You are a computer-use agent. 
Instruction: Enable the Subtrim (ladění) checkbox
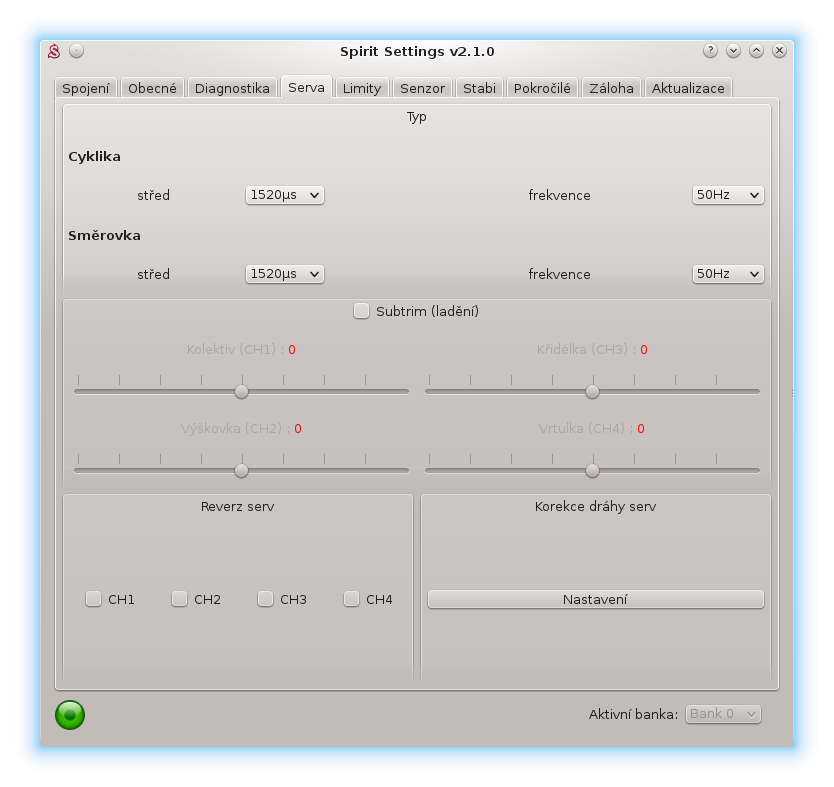coord(362,311)
